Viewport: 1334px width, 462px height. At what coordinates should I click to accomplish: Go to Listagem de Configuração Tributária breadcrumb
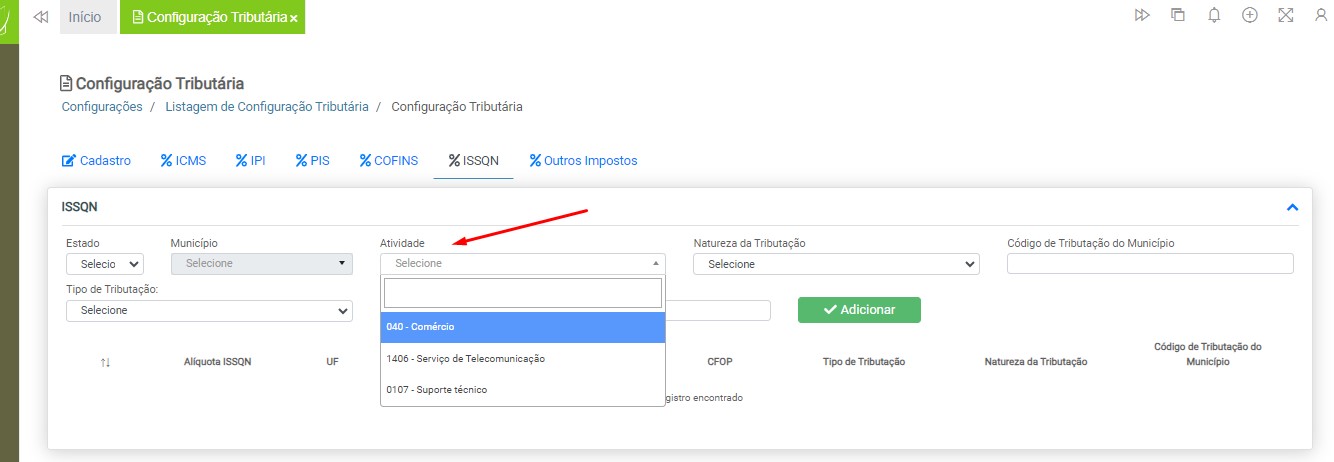coord(267,106)
